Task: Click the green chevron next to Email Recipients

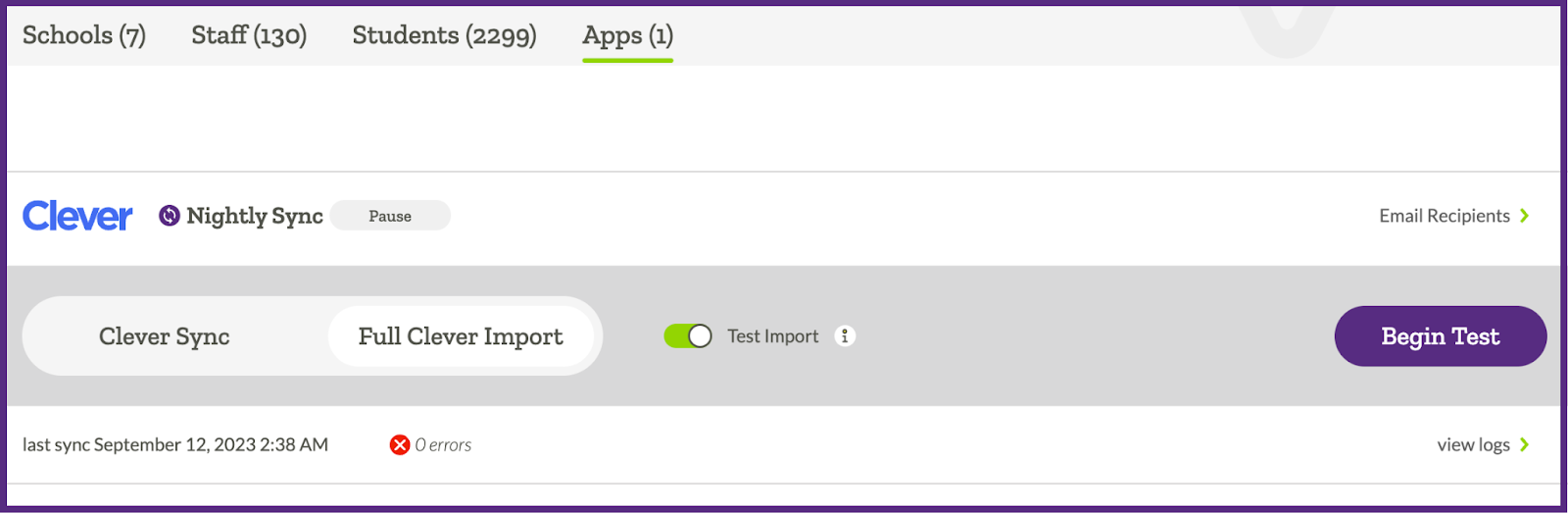Action: [x=1525, y=216]
